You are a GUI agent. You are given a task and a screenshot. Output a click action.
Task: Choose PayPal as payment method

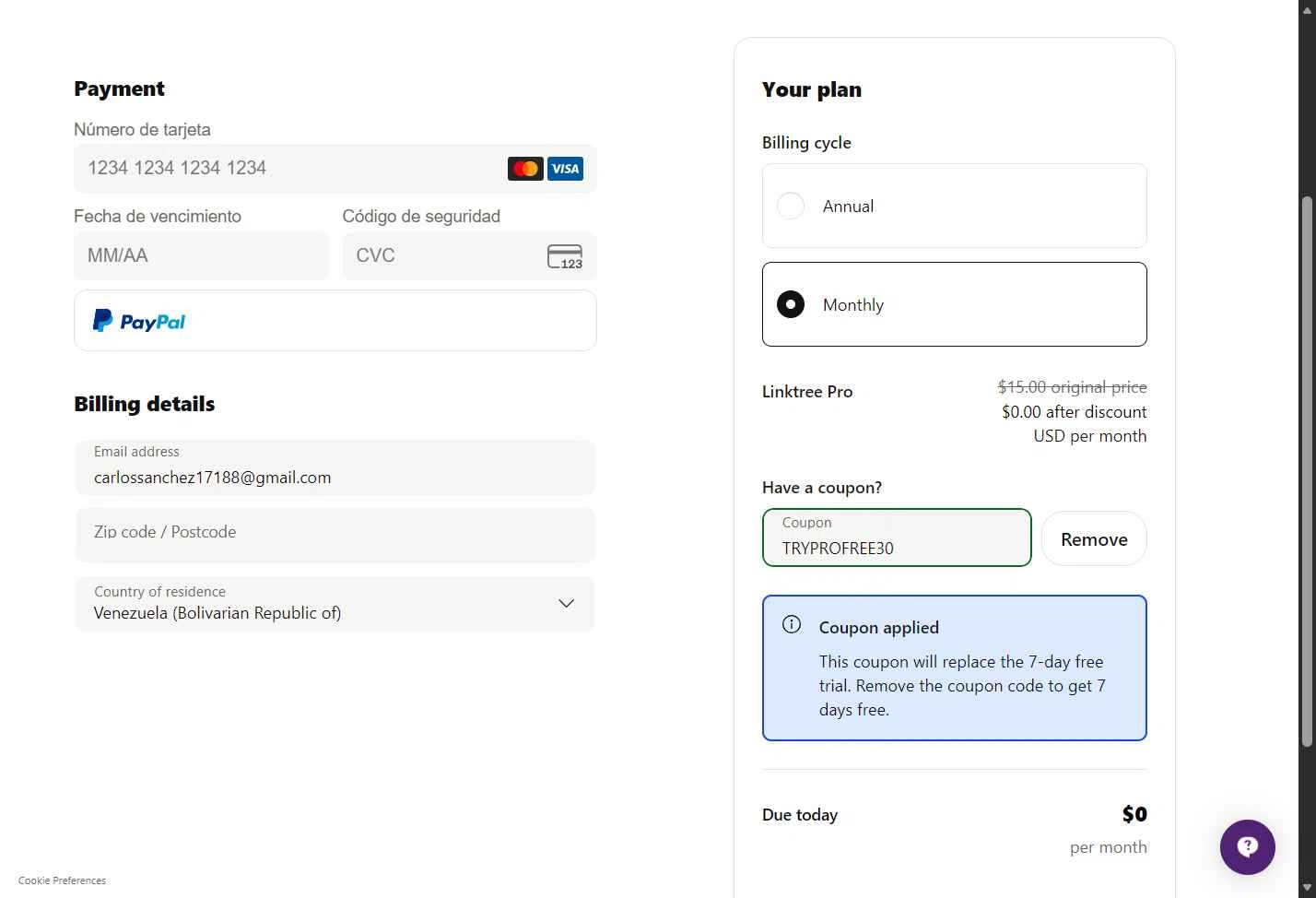tap(335, 321)
